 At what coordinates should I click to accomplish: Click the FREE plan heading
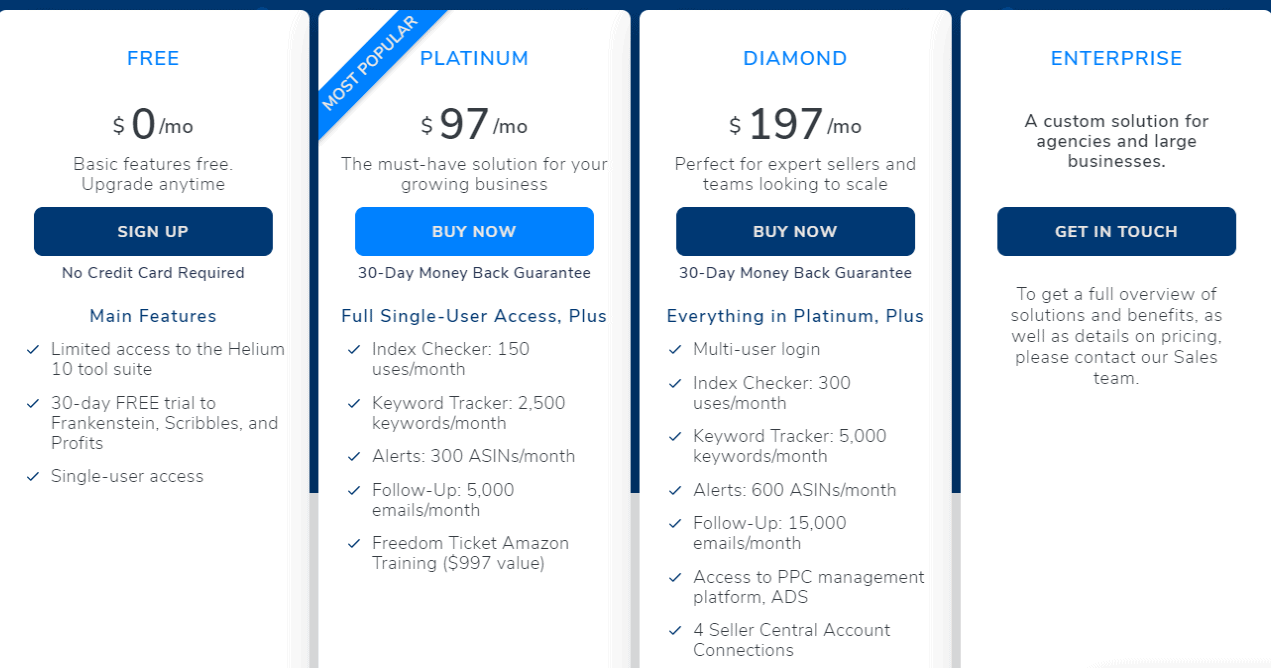click(x=153, y=59)
